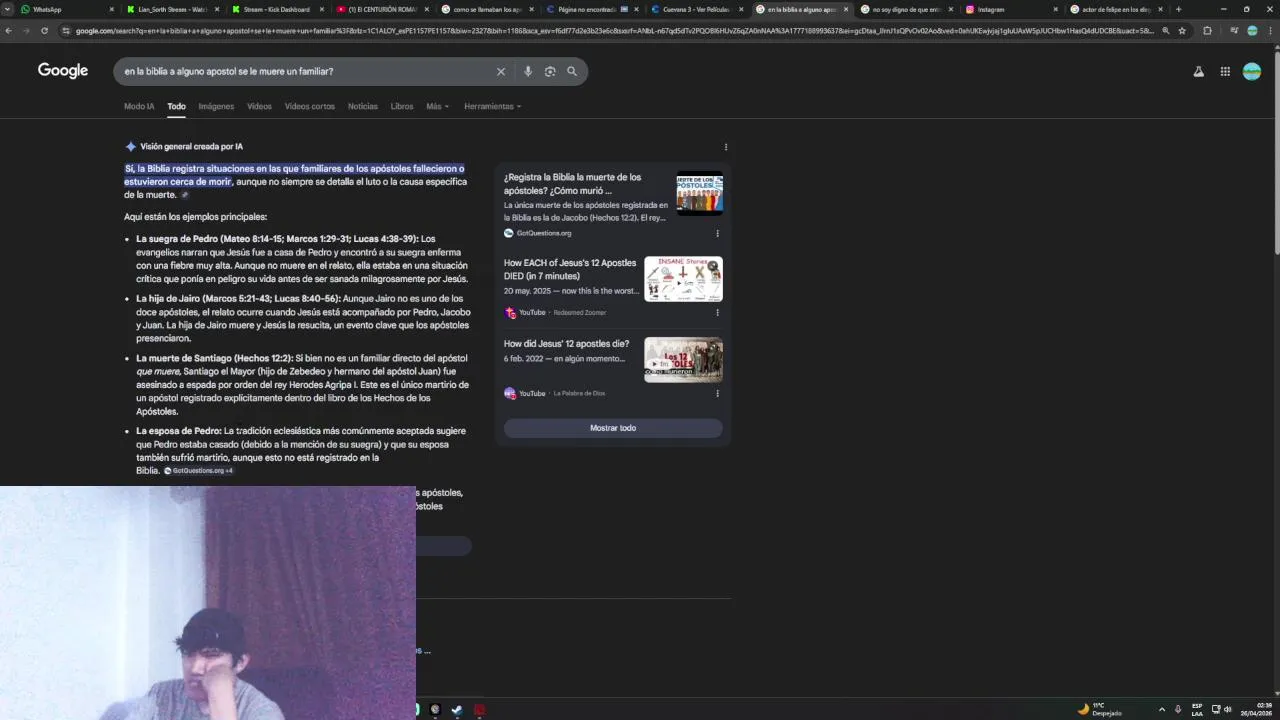
Task: Open options for GotQuestions.org result
Action: [717, 233]
